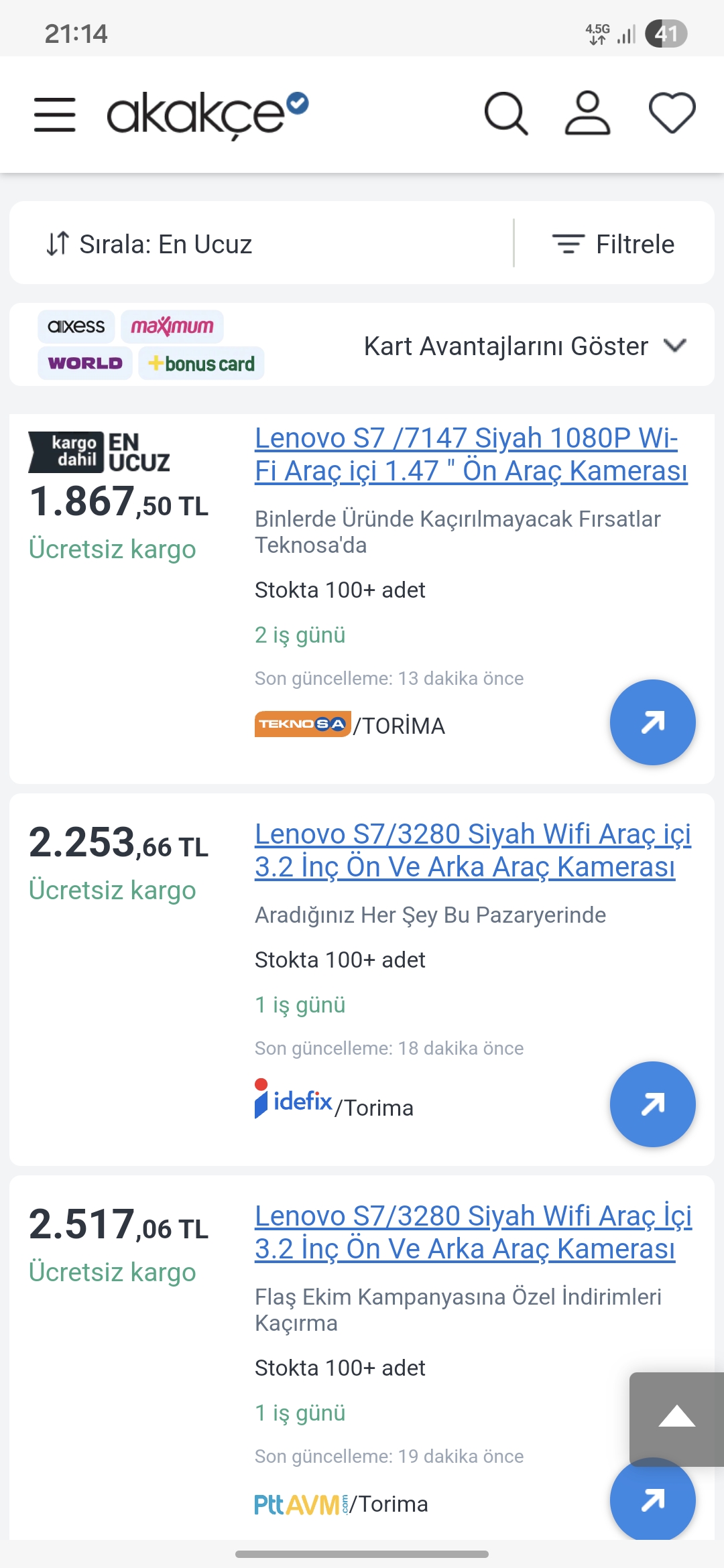This screenshot has width=724, height=1568.
Task: Open idefix Lenovo S7/3280 product link
Action: [472, 850]
